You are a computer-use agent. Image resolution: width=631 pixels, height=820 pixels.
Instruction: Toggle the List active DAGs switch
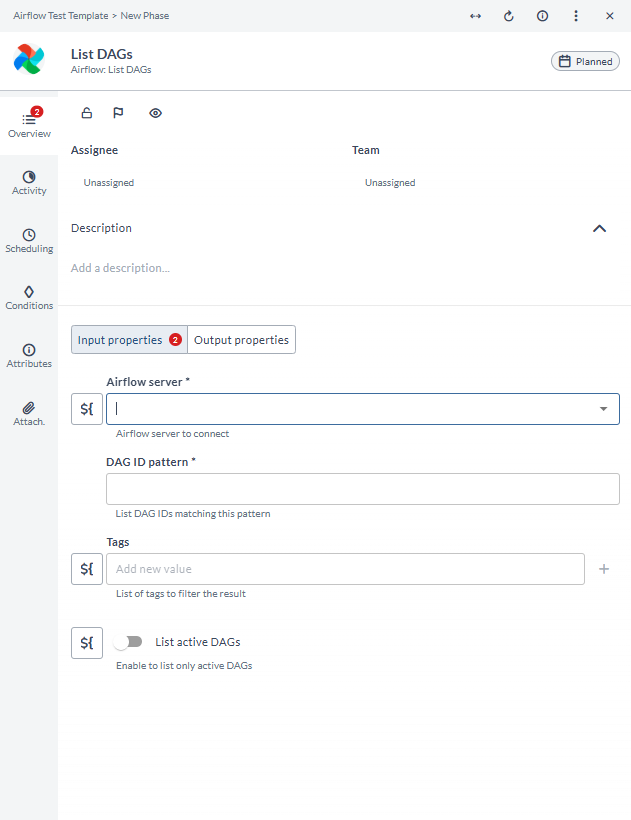click(128, 642)
